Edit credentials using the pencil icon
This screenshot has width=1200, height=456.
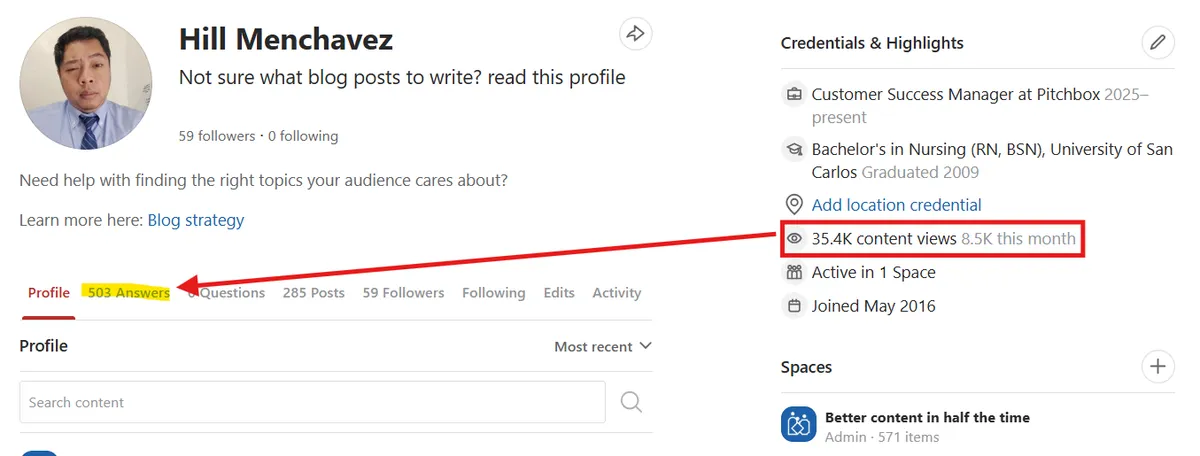click(1157, 43)
